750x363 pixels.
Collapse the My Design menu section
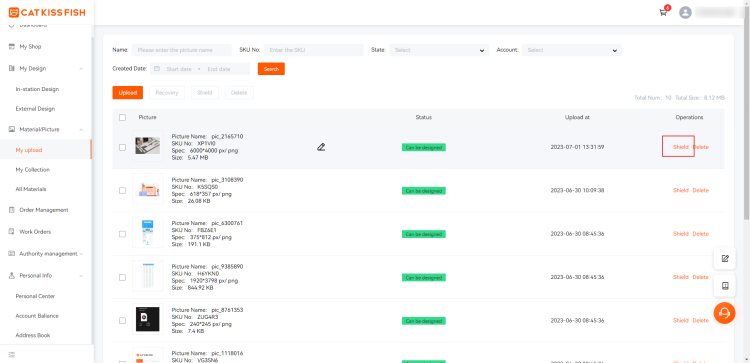81,69
